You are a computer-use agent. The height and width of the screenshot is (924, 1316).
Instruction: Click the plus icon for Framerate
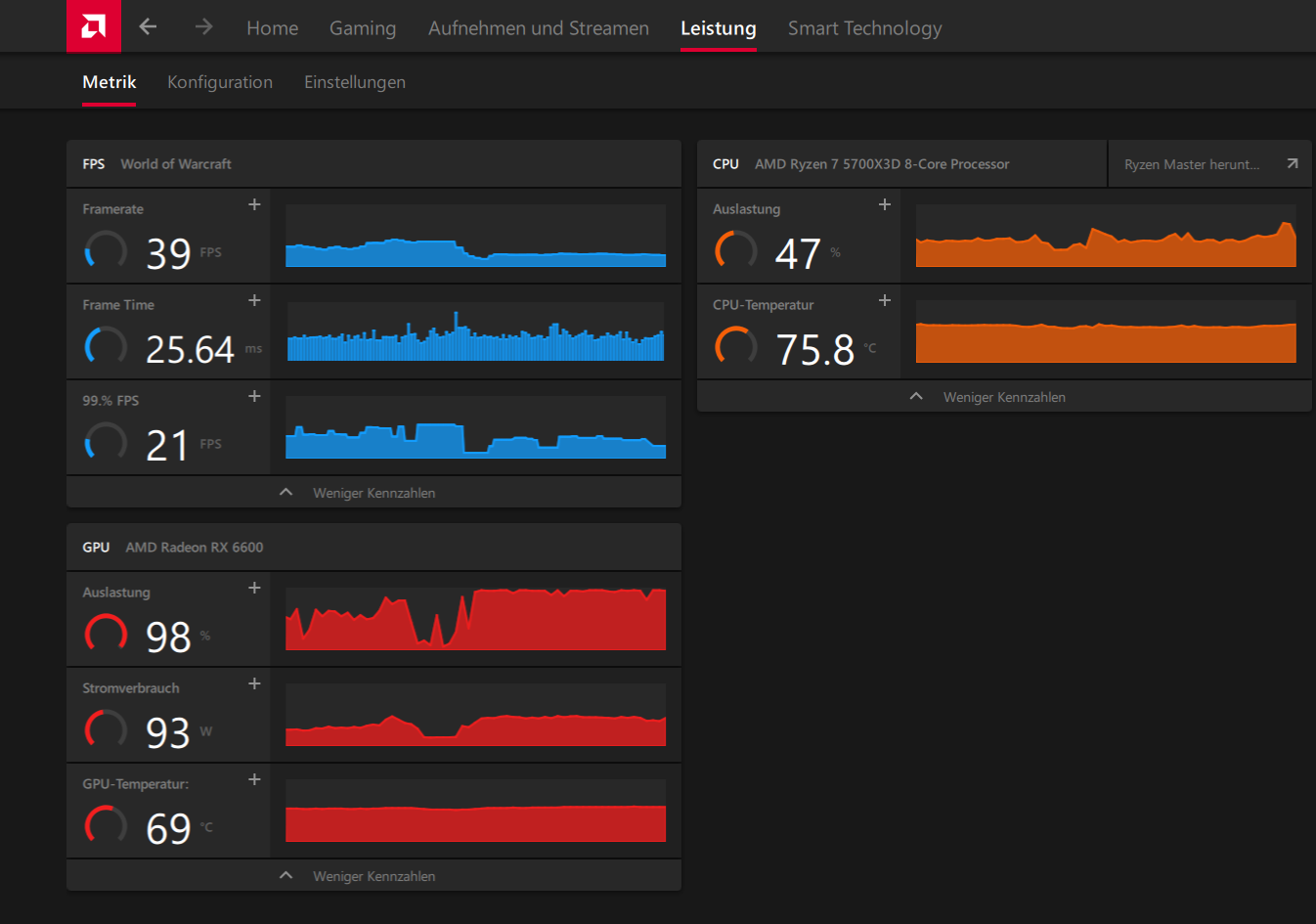254,204
